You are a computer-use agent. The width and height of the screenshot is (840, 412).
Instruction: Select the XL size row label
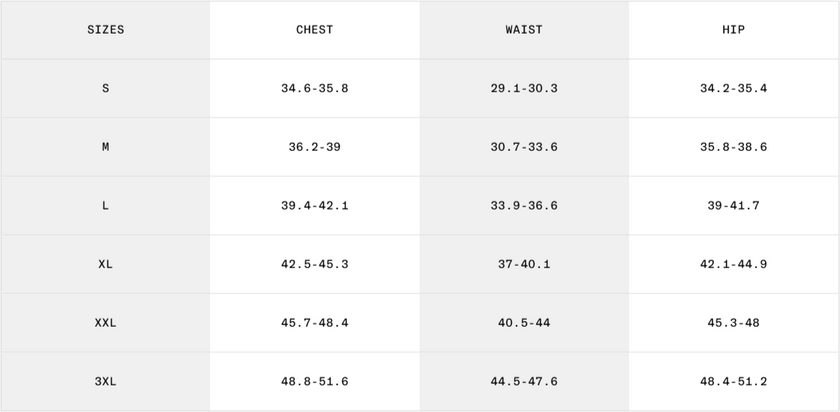pos(105,265)
